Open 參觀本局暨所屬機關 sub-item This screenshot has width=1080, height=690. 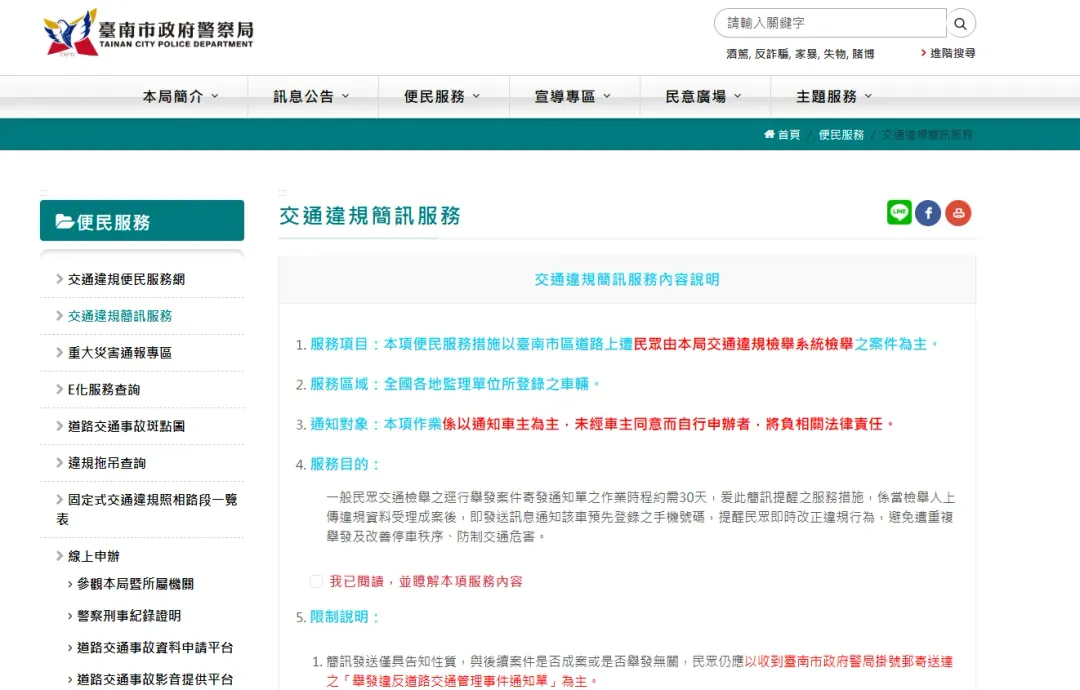coord(135,583)
